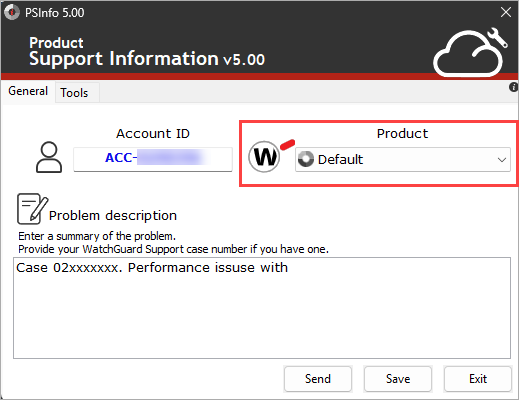Viewport: 519px width, 400px height.
Task: Click the notepad and pen icon
Action: point(32,209)
